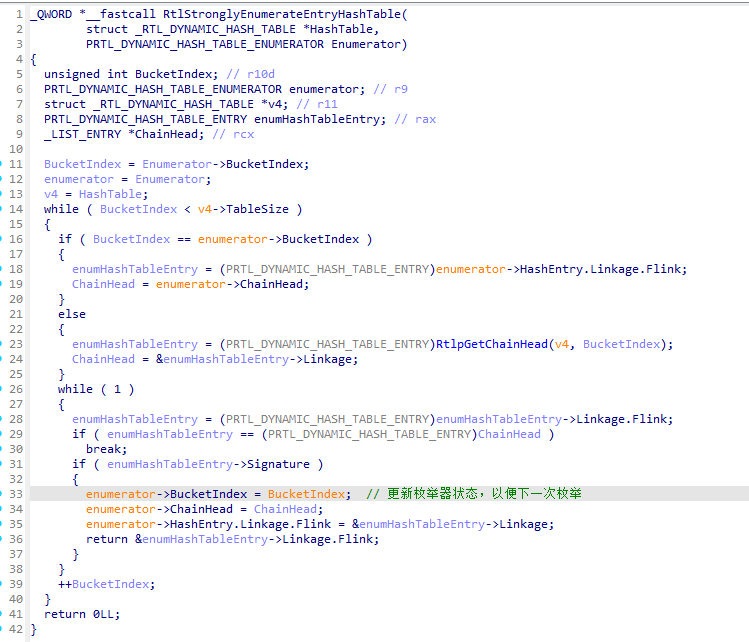Click _RTL_DYNAMIC_HASH_TABLE type on line 2
The height and width of the screenshot is (642, 749).
pos(215,29)
